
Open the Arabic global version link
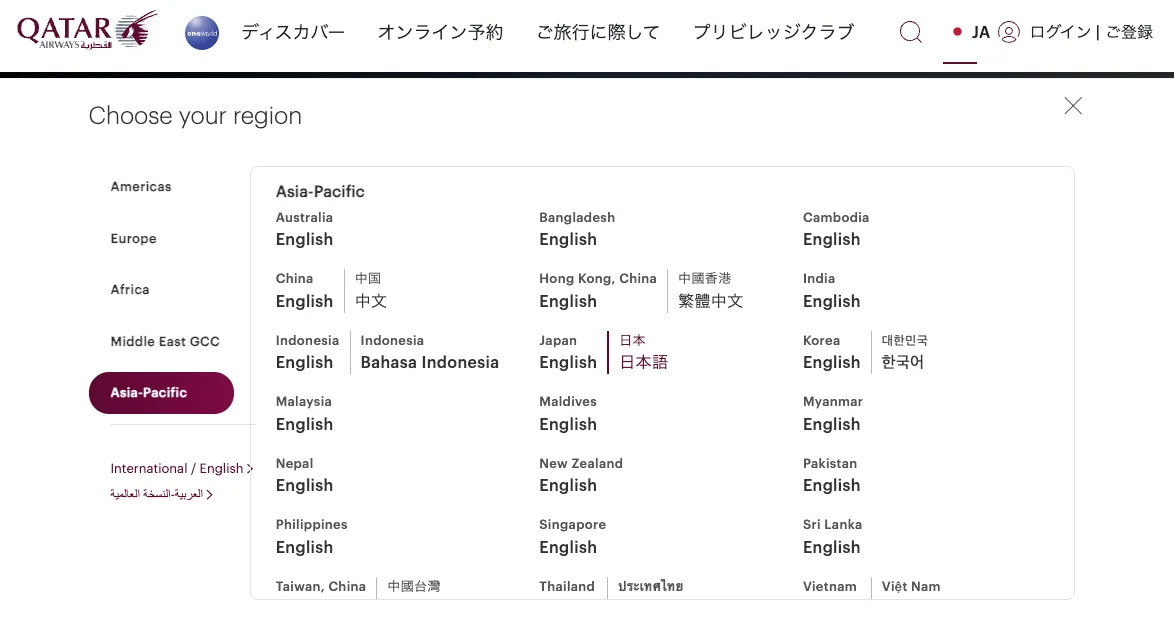tap(161, 494)
